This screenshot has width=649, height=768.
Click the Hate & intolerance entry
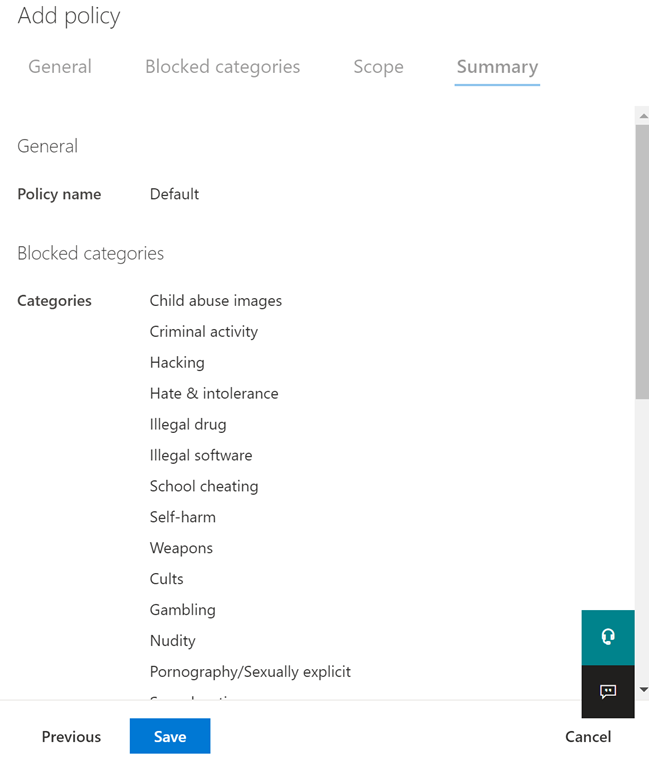pyautogui.click(x=214, y=394)
